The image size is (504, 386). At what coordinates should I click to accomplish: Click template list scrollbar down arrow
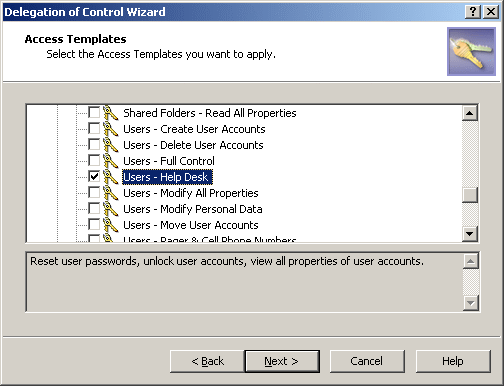pos(470,234)
